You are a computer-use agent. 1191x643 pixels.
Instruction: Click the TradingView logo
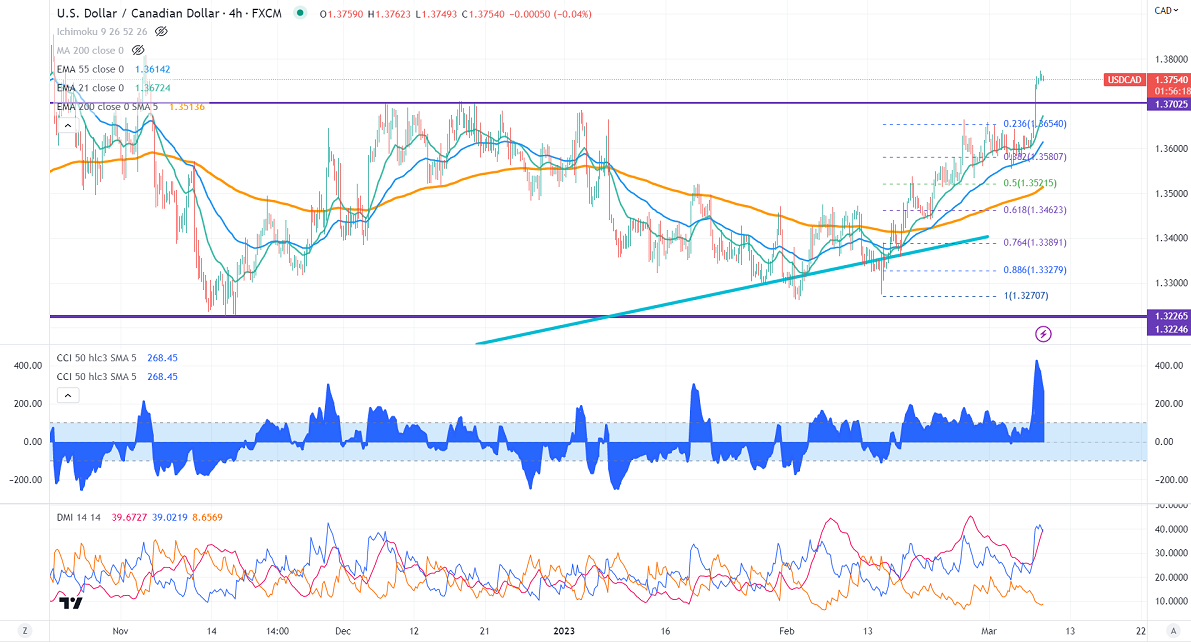coord(70,602)
